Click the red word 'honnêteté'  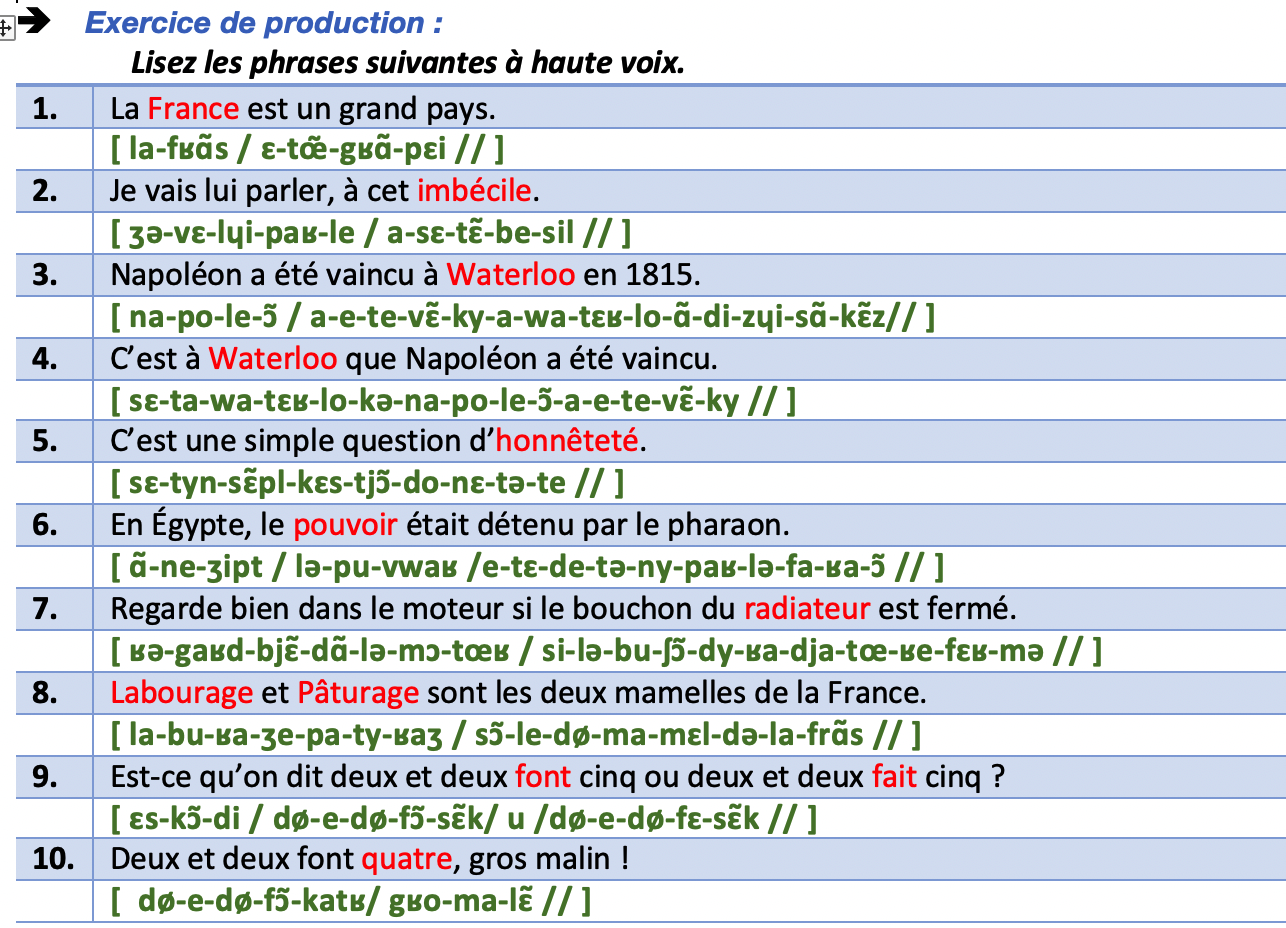click(567, 440)
